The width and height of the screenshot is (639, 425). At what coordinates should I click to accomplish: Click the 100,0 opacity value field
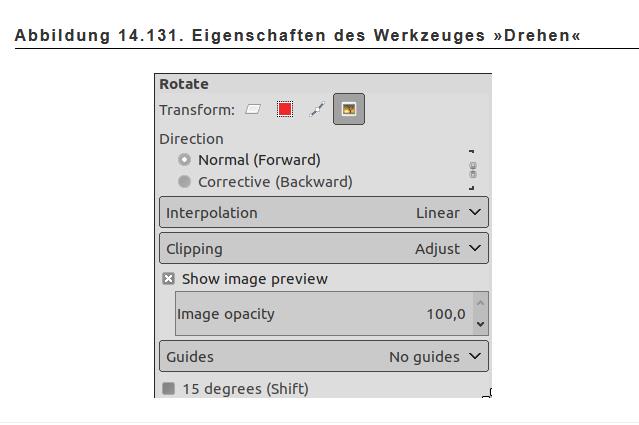coord(446,314)
